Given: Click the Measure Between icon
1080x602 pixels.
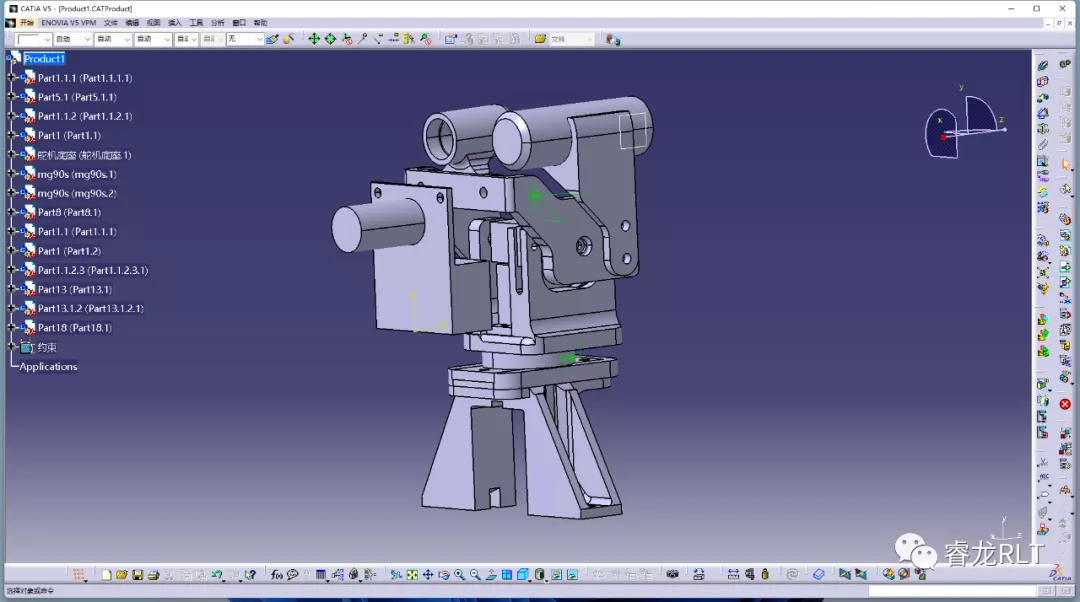Looking at the screenshot, I should [734, 574].
